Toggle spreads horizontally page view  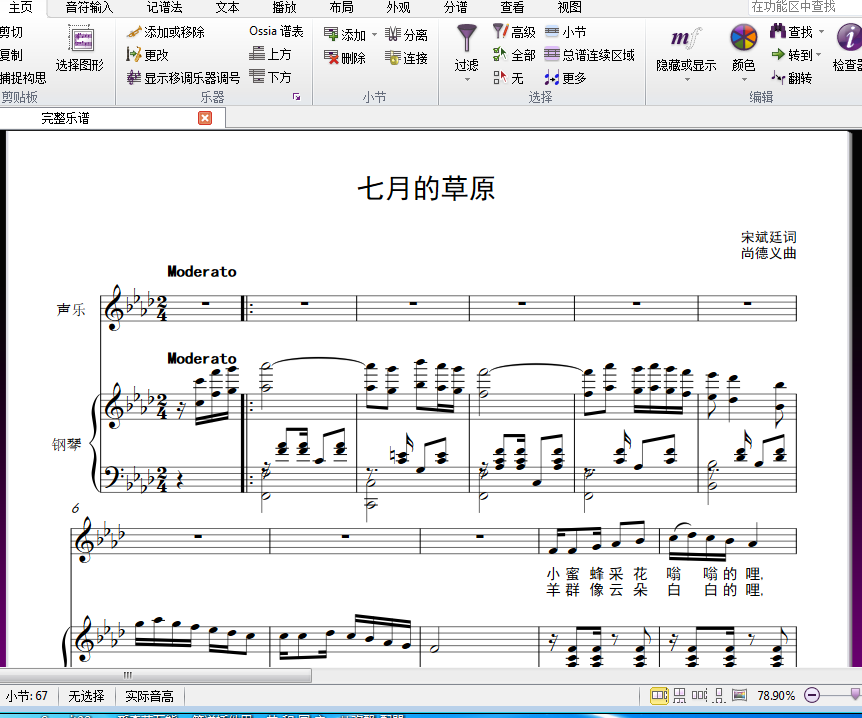pos(660,695)
